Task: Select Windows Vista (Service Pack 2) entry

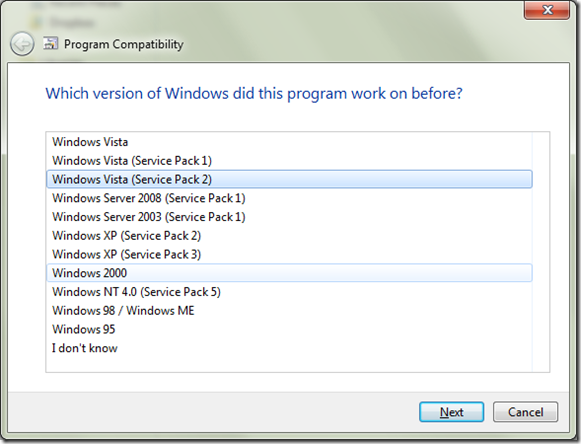Action: click(x=289, y=179)
